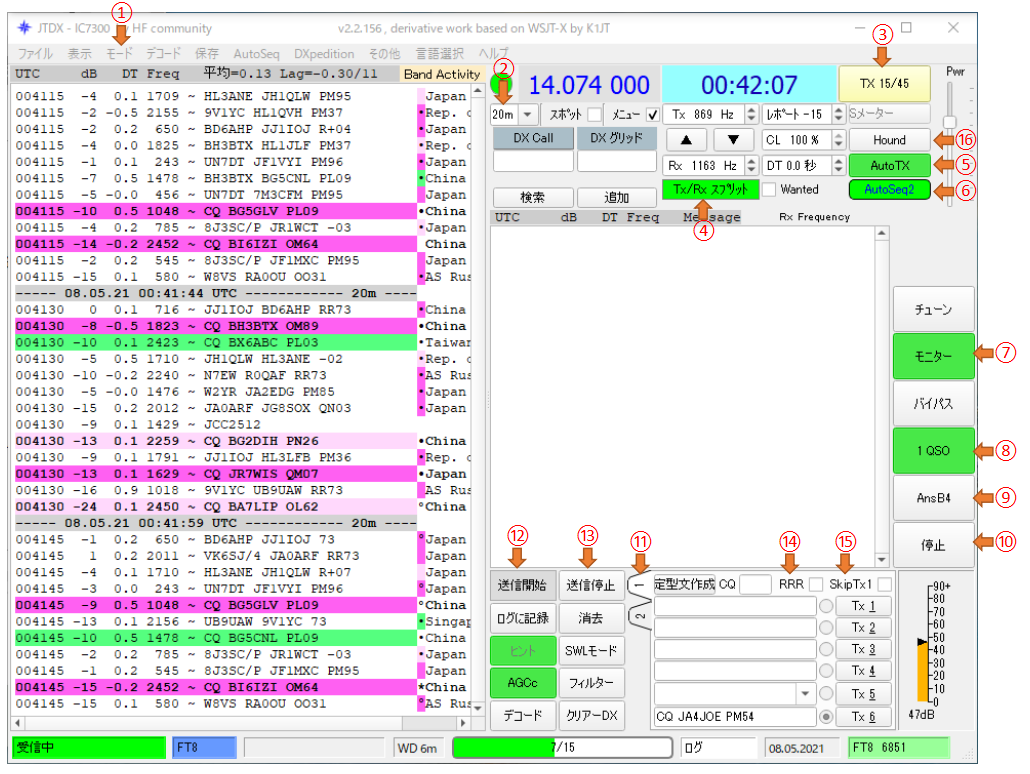
Task: Toggle the RRR checkbox
Action: point(816,584)
